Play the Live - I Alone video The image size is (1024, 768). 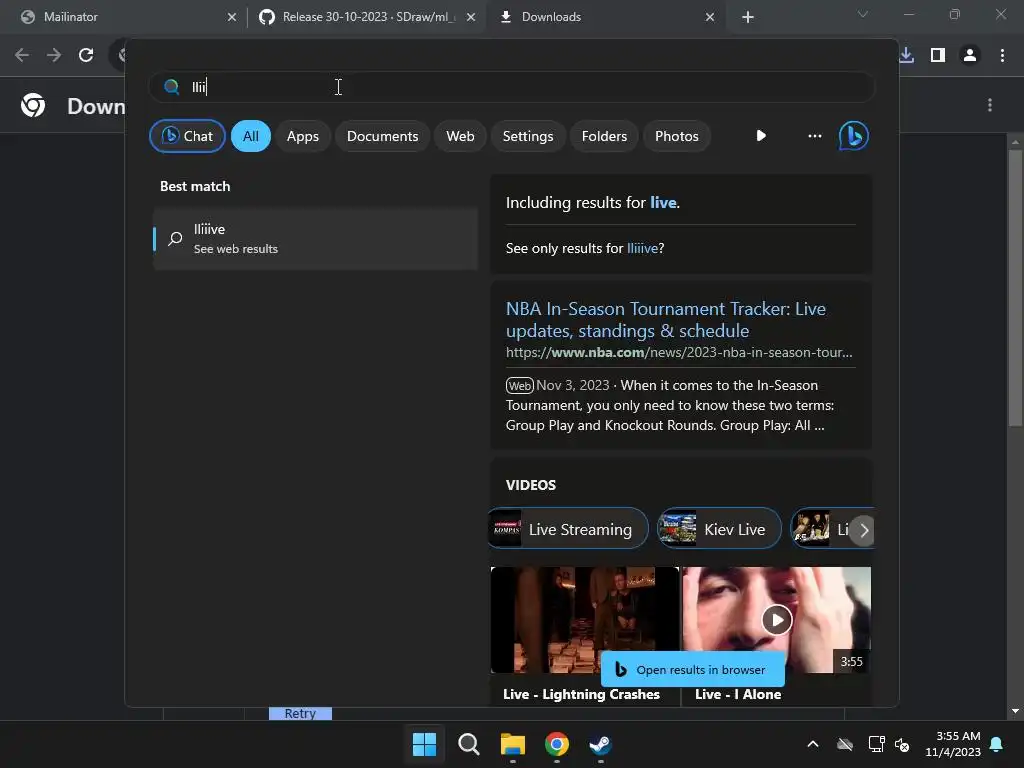776,619
